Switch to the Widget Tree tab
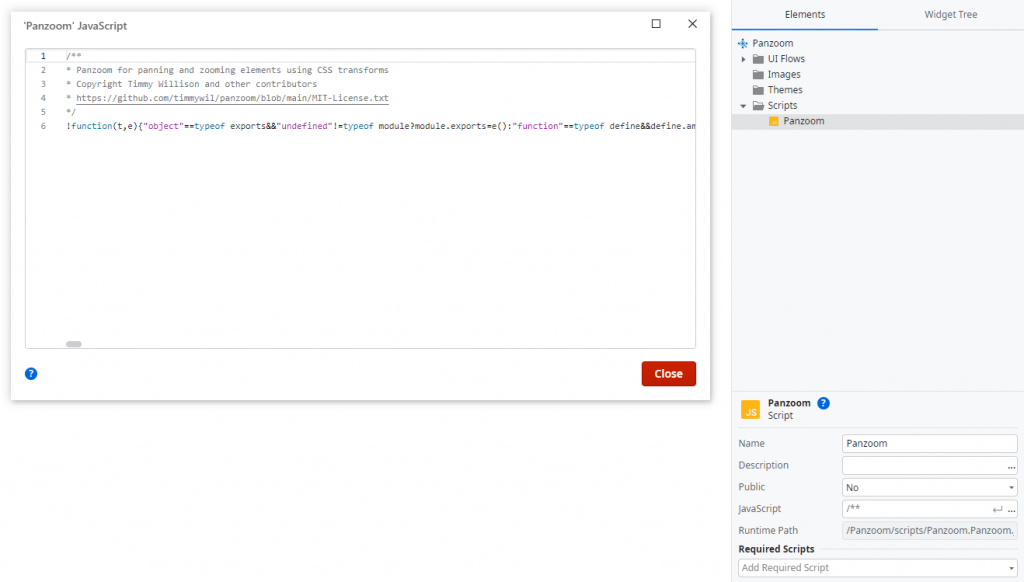Viewport: 1024px width, 582px height. [x=950, y=15]
